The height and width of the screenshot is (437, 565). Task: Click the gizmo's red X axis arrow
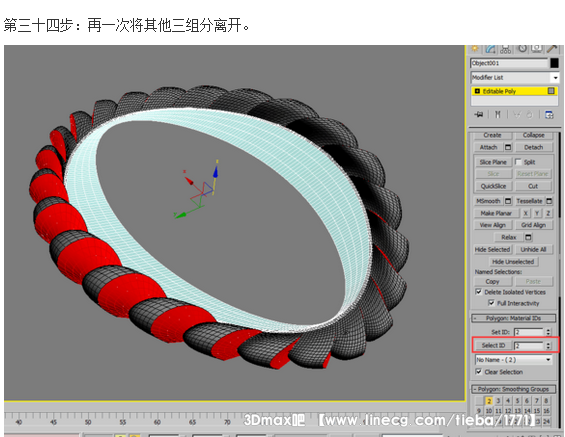point(189,180)
